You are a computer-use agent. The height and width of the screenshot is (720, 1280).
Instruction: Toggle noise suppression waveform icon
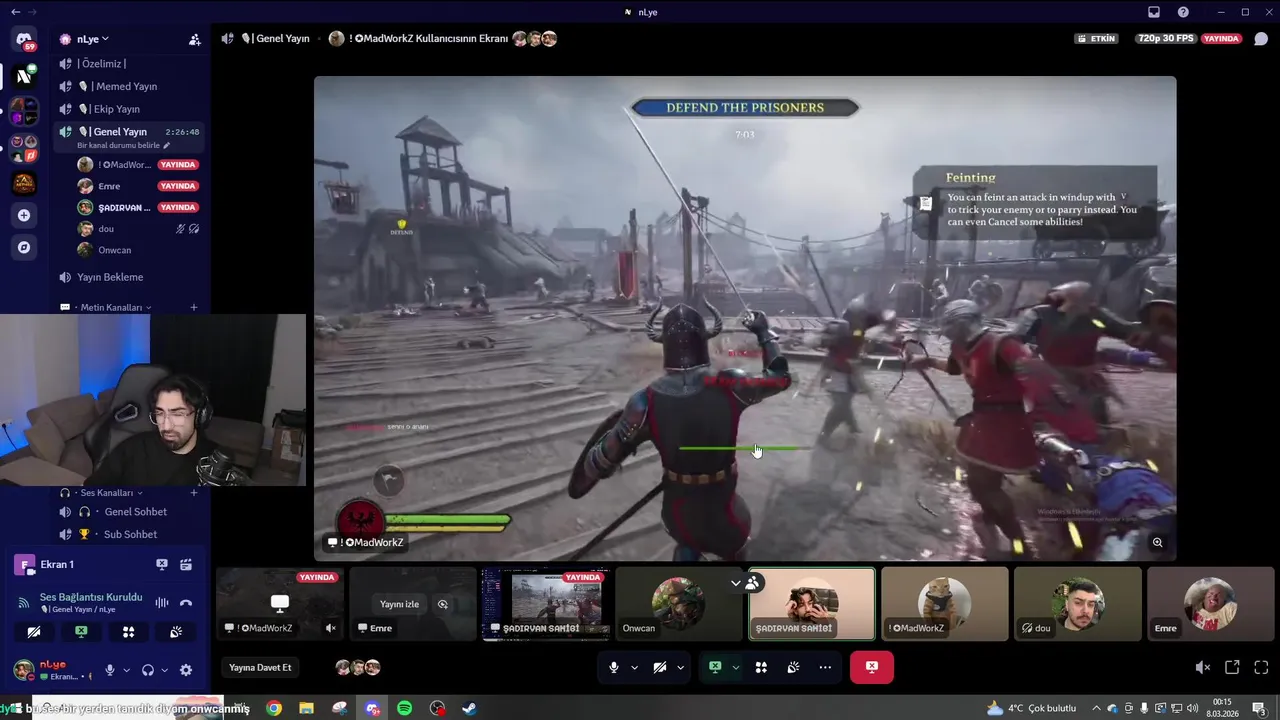pyautogui.click(x=162, y=602)
